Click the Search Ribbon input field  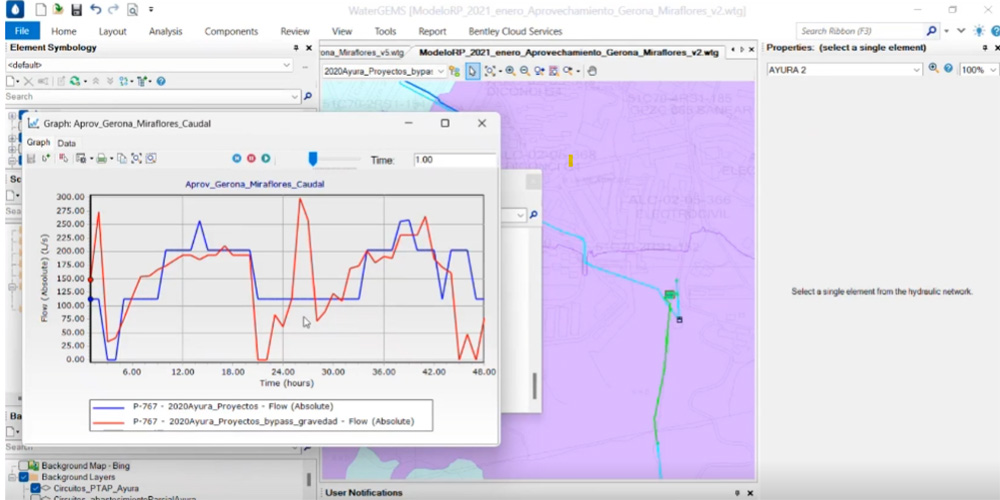pos(860,31)
